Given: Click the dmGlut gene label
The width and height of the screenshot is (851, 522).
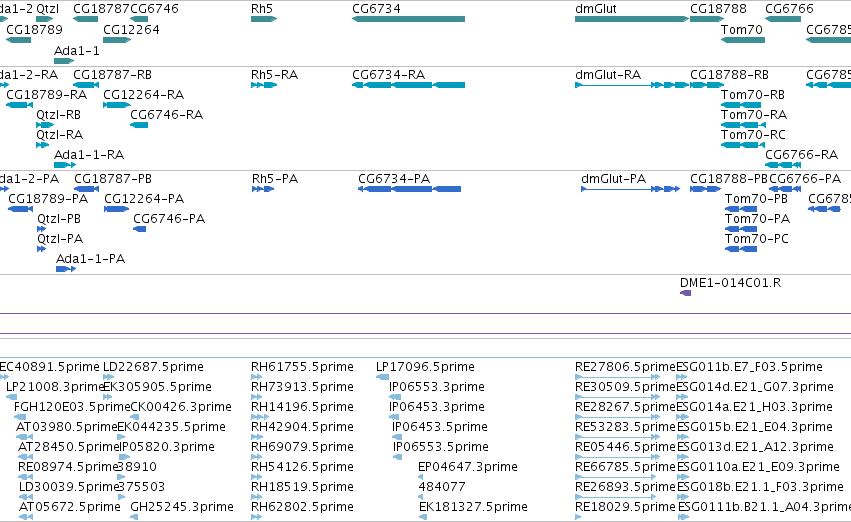Looking at the screenshot, I should (x=595, y=9).
